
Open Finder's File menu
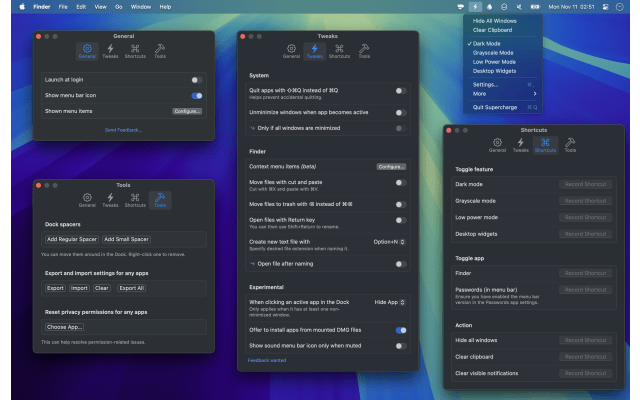click(63, 7)
